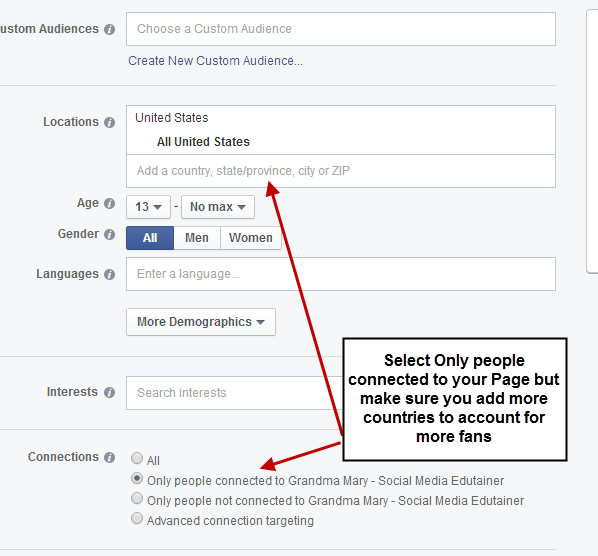Click the Connections info icon
The image size is (598, 556).
109,457
